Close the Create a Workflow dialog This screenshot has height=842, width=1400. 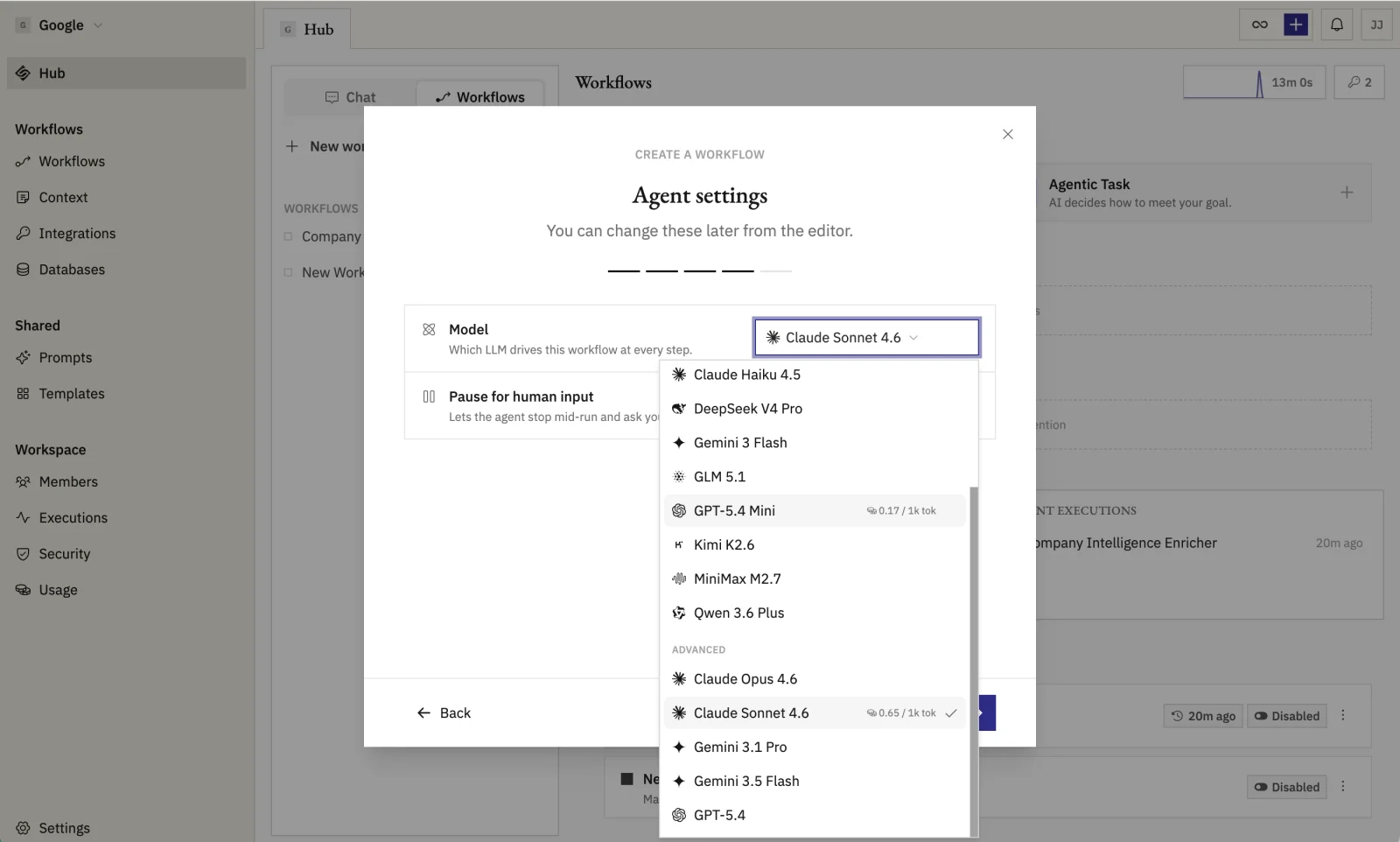pyautogui.click(x=1008, y=134)
